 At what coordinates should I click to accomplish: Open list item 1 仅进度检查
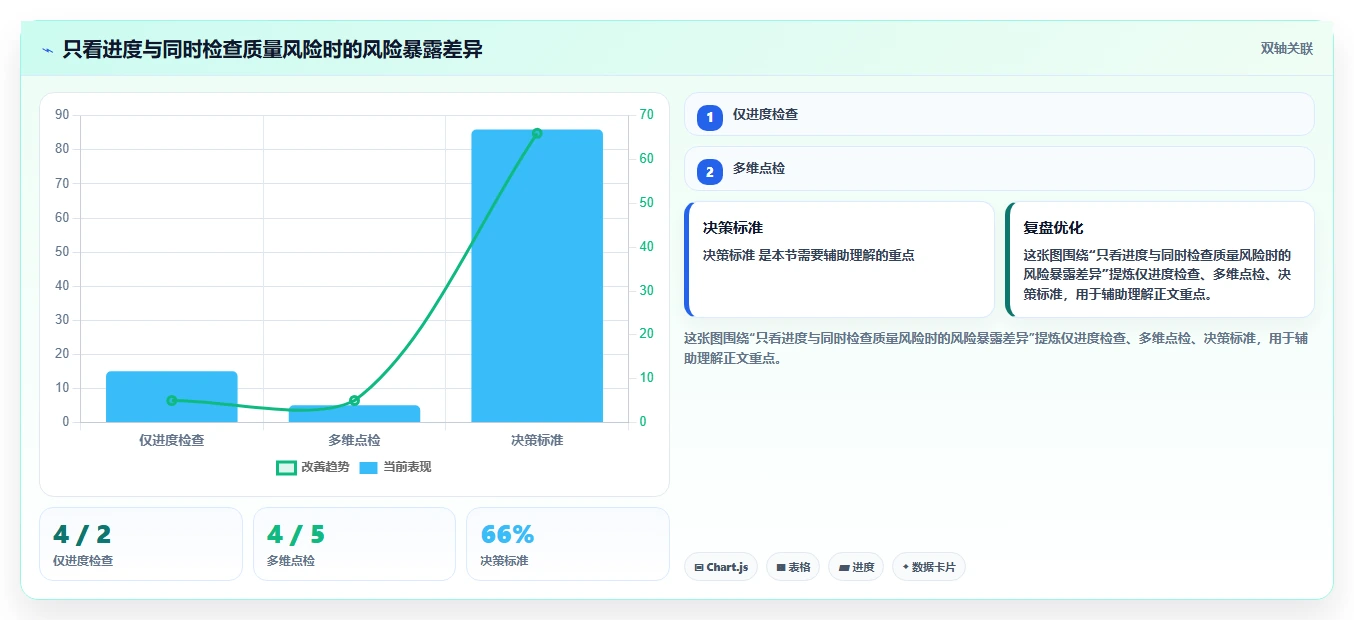999,114
